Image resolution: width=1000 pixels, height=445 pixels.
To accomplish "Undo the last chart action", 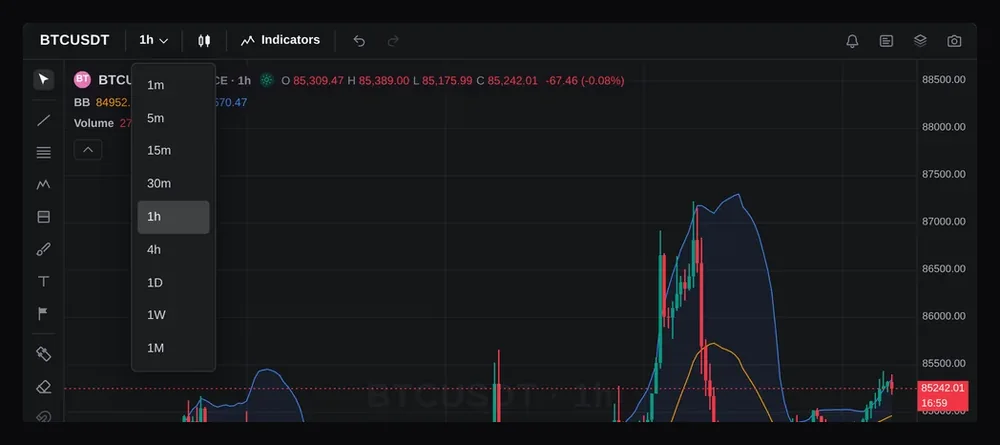I will coord(359,41).
